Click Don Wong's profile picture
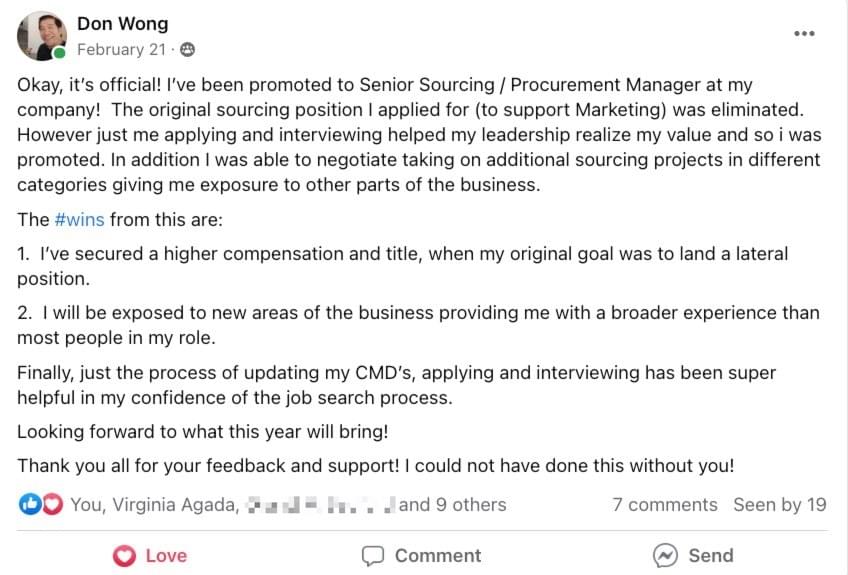This screenshot has height=575, width=848. [x=41, y=36]
